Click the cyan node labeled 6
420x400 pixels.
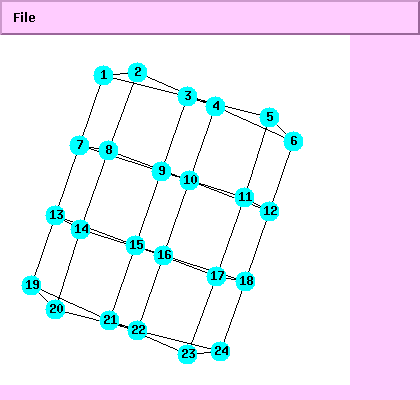coord(293,141)
